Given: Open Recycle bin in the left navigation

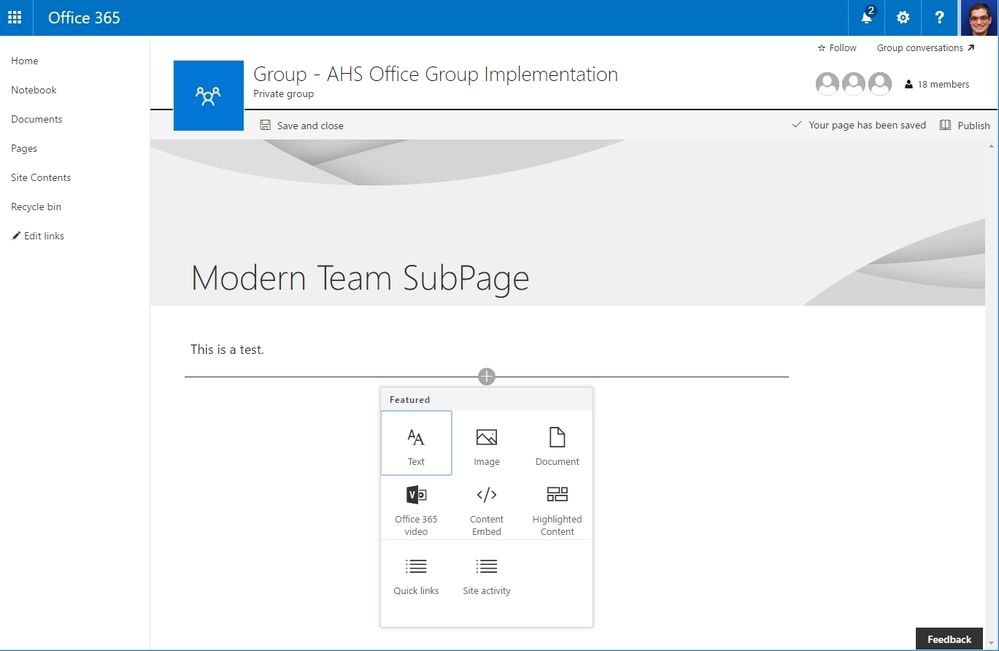Looking at the screenshot, I should pos(36,207).
